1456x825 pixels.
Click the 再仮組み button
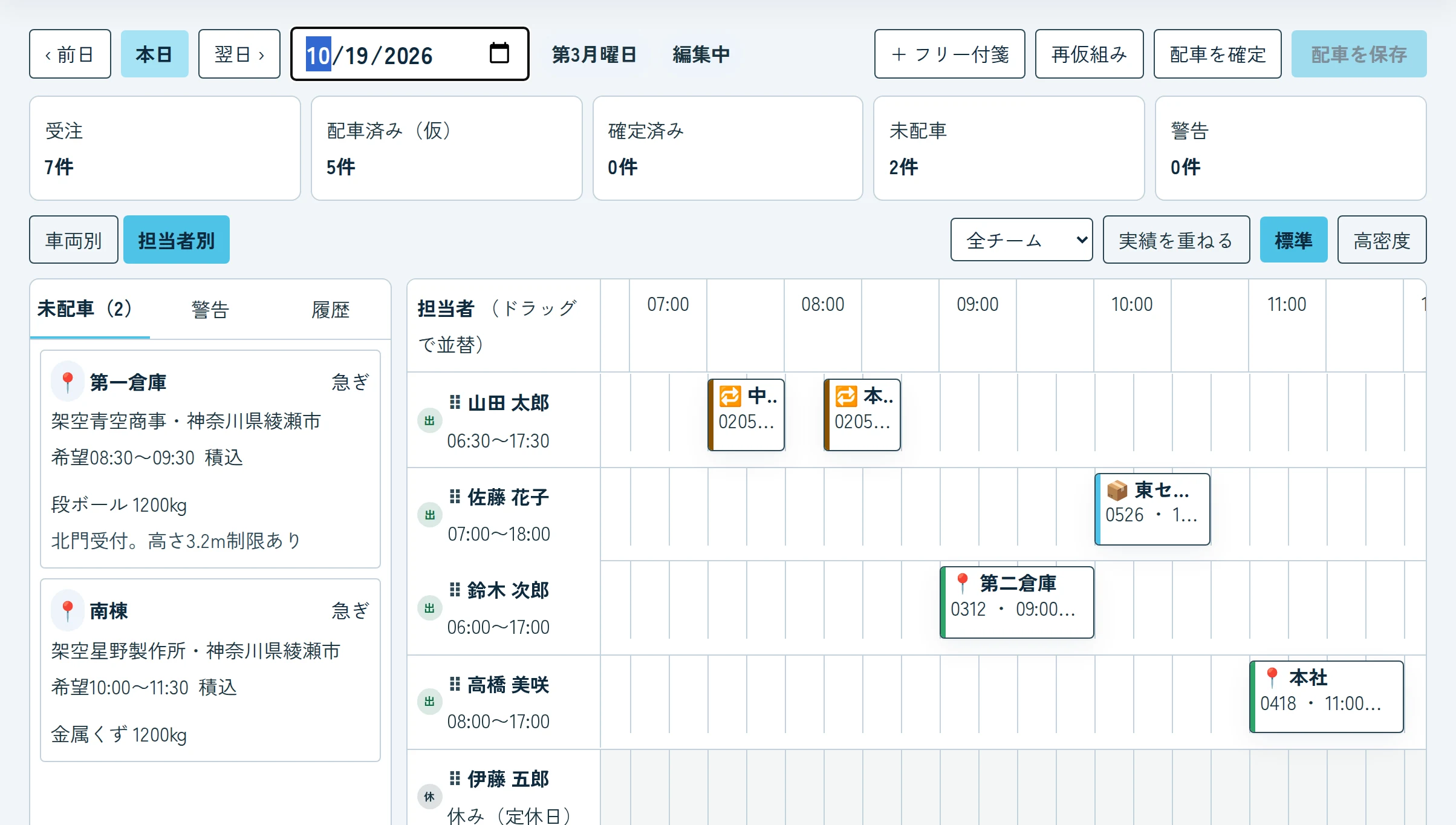pos(1089,54)
